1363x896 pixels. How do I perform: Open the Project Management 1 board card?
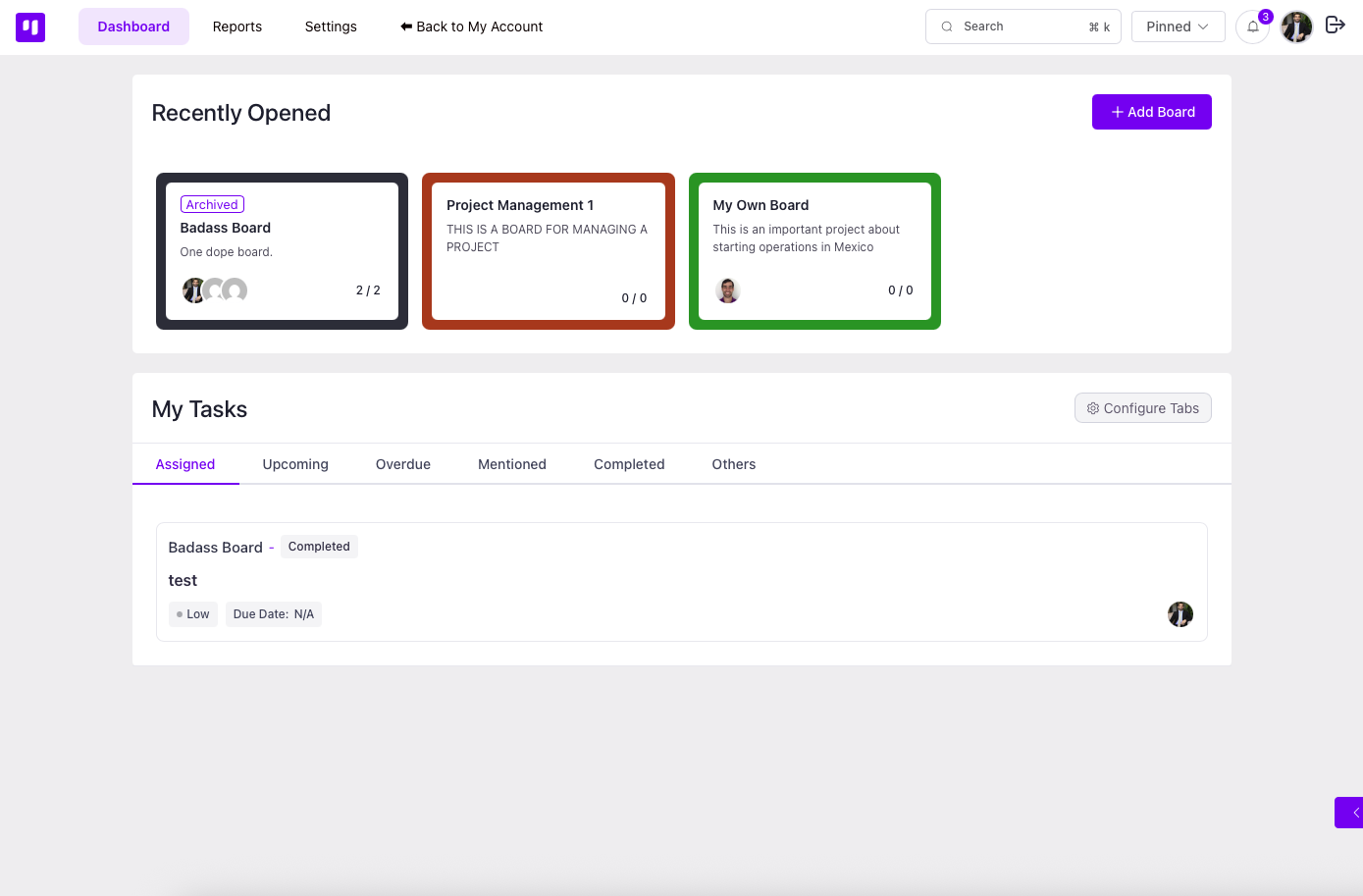pos(548,251)
